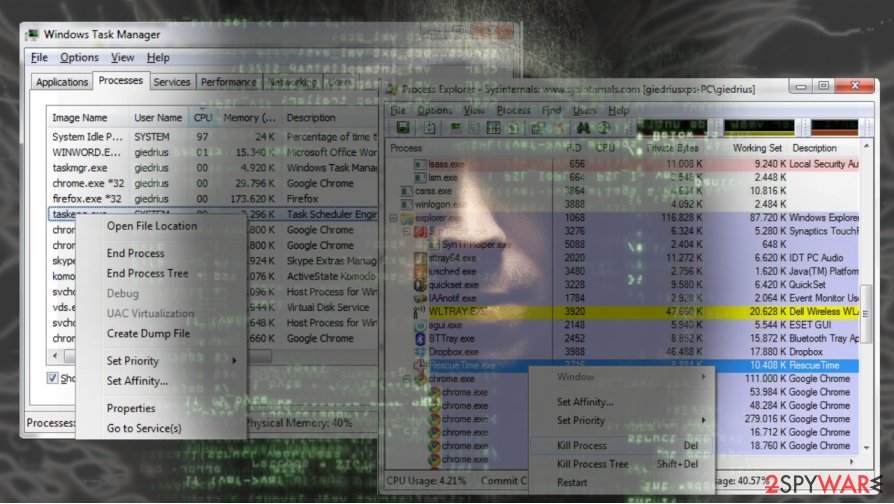Click the jusched.exe Java icon
The width and height of the screenshot is (894, 504).
[x=421, y=271]
